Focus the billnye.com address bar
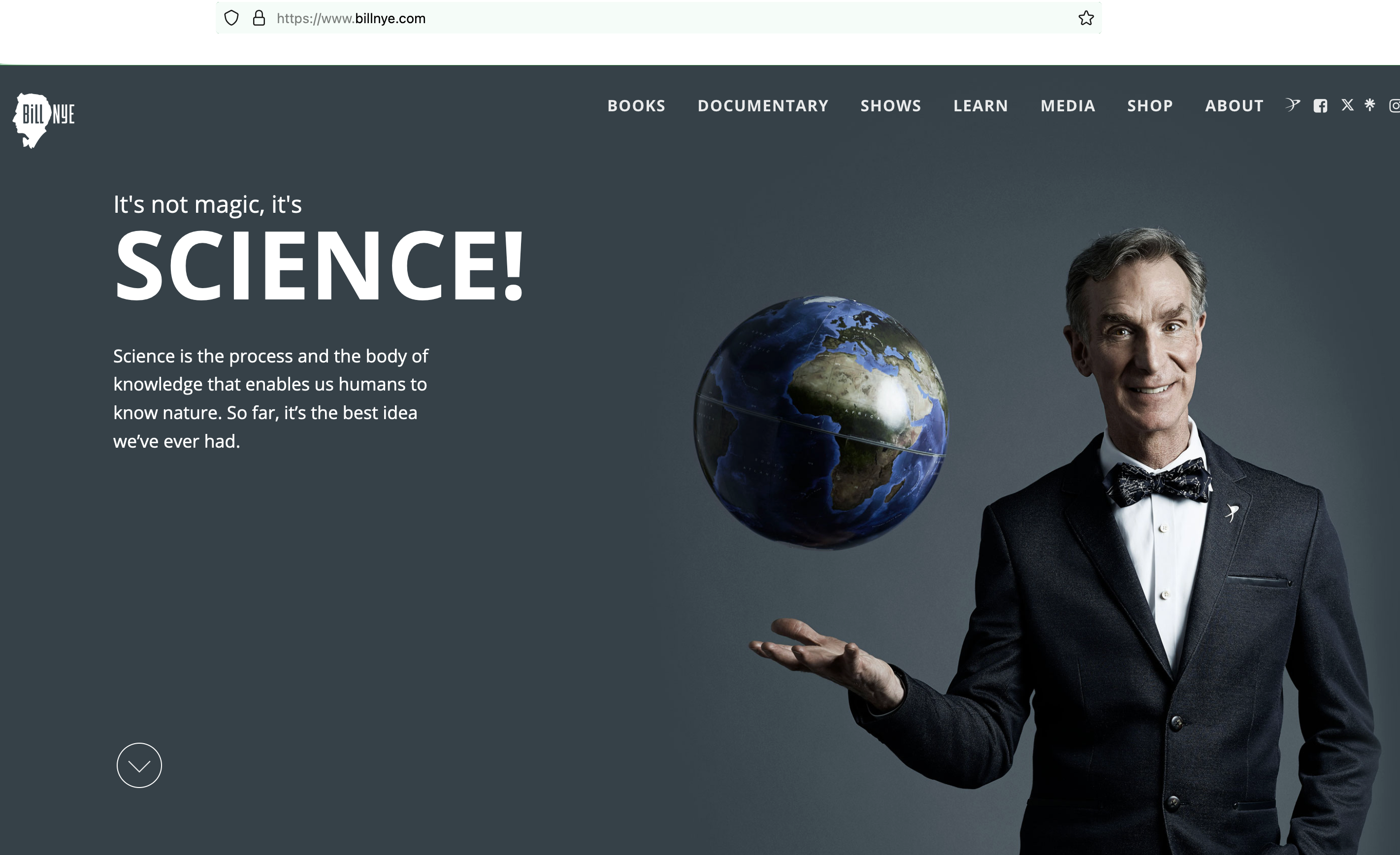This screenshot has height=855, width=1400. pyautogui.click(x=659, y=18)
